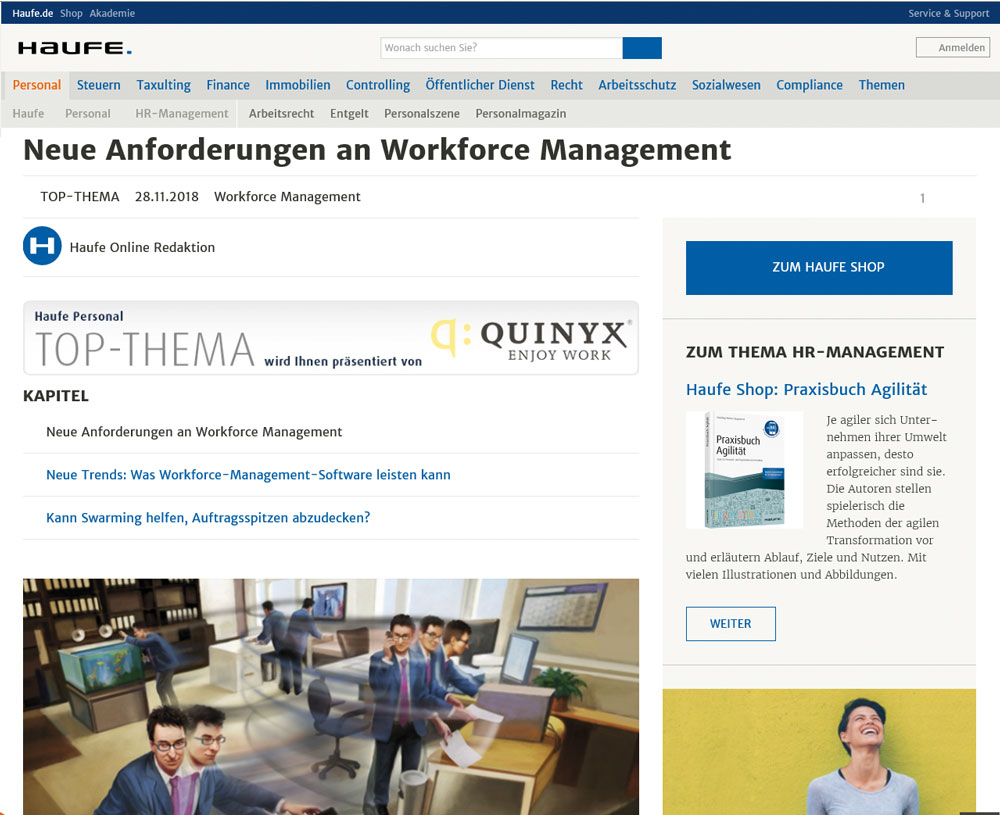Follow the 'Haufe Shop: Praxisbuch Agilität' heading link
1000x815 pixels.
pyautogui.click(x=806, y=389)
